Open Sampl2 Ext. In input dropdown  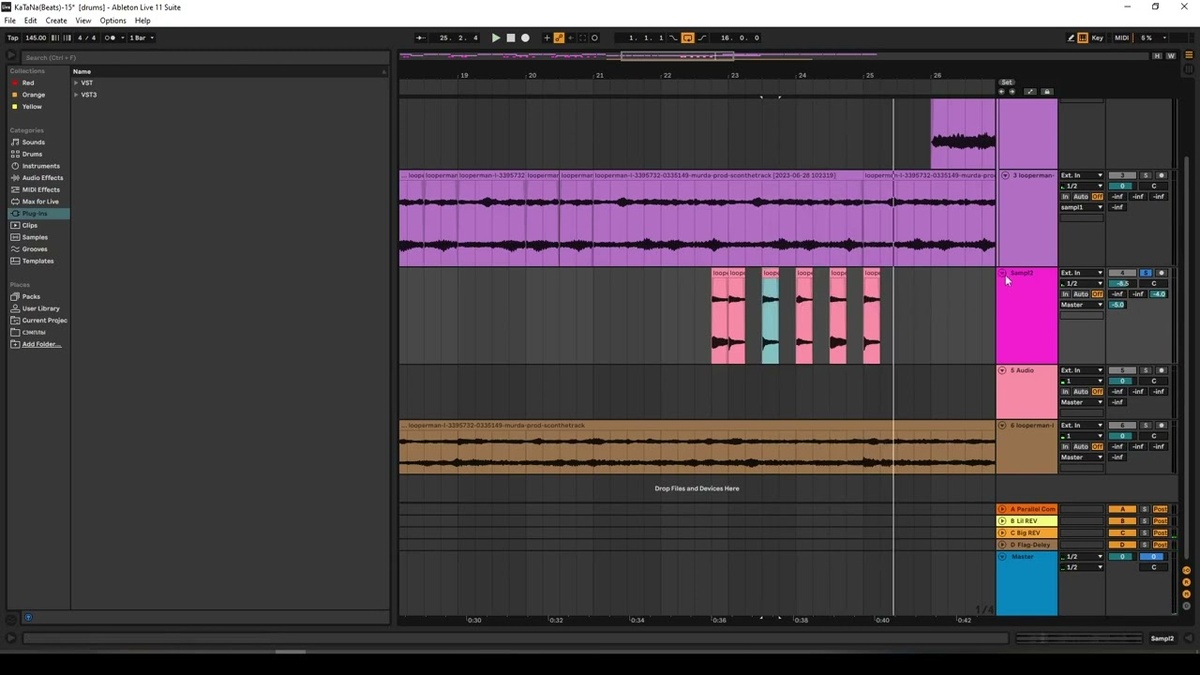(1082, 273)
